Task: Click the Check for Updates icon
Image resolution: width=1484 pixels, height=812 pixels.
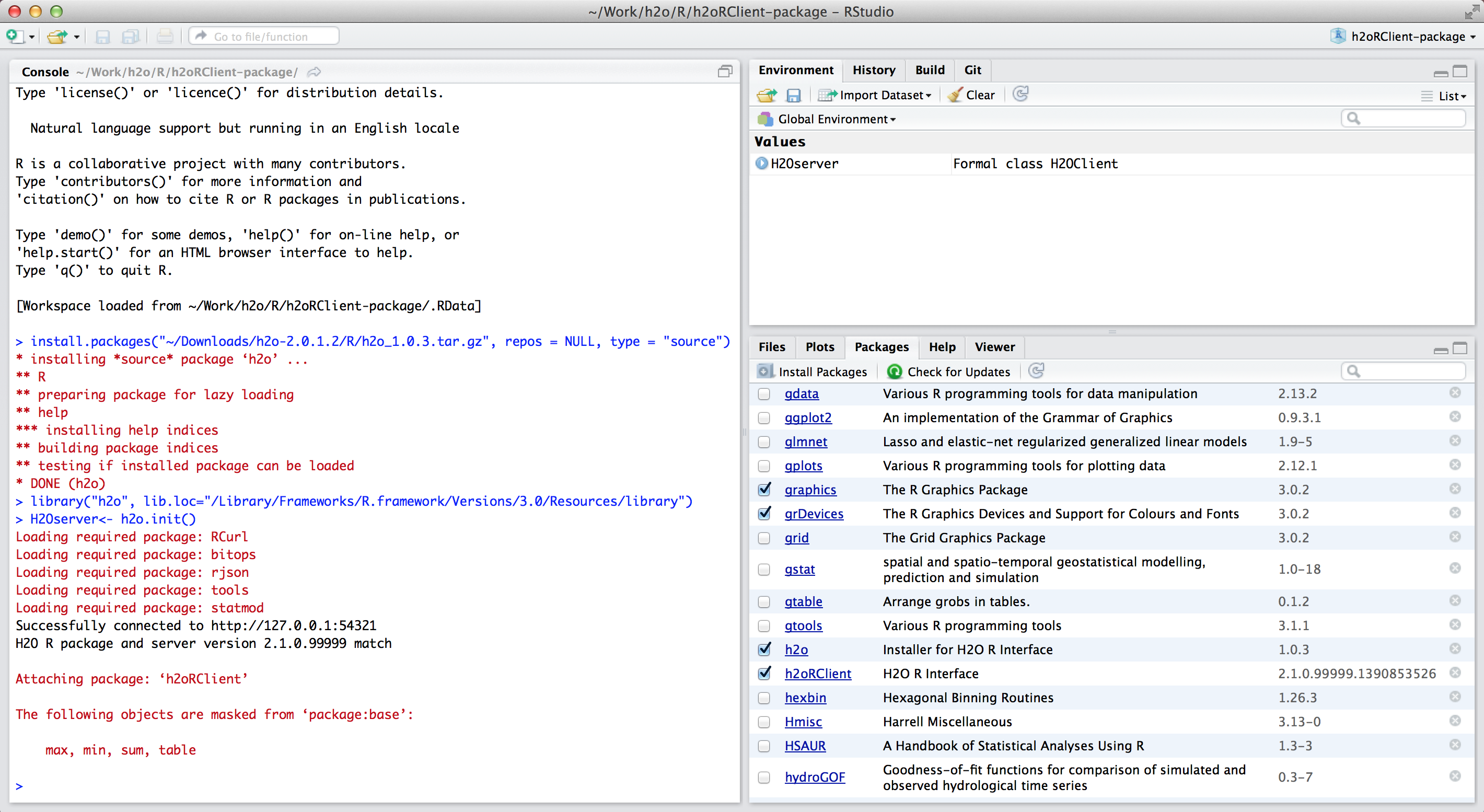Action: click(894, 372)
